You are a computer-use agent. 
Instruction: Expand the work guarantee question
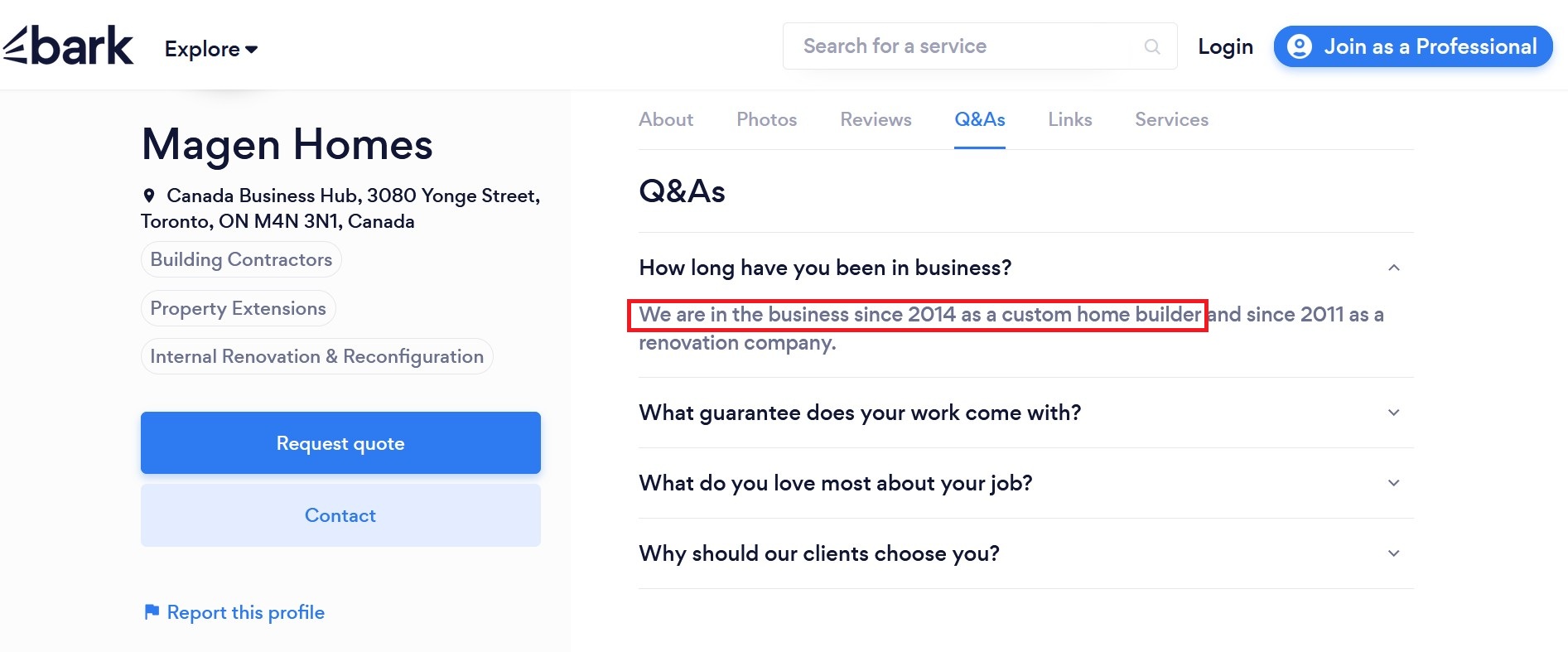1393,413
